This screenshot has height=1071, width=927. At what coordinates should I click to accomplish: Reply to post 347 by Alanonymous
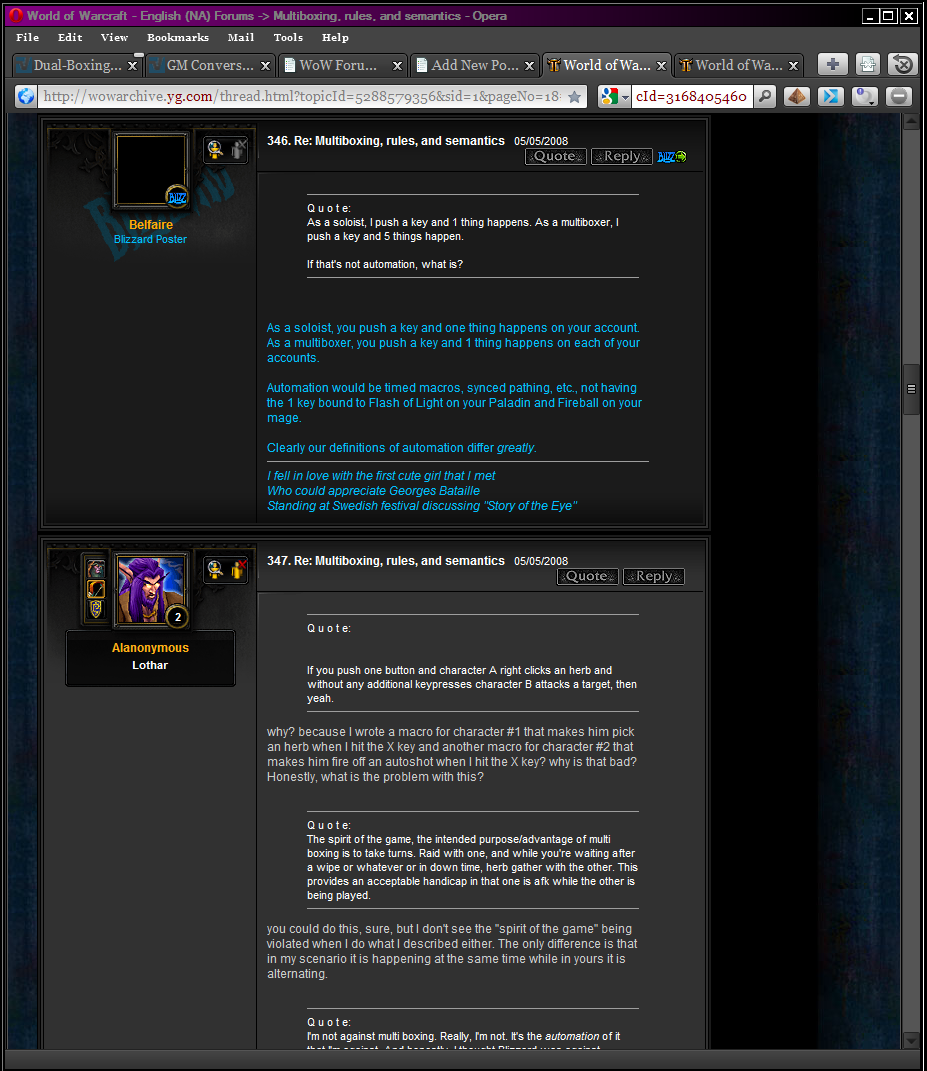coord(654,576)
